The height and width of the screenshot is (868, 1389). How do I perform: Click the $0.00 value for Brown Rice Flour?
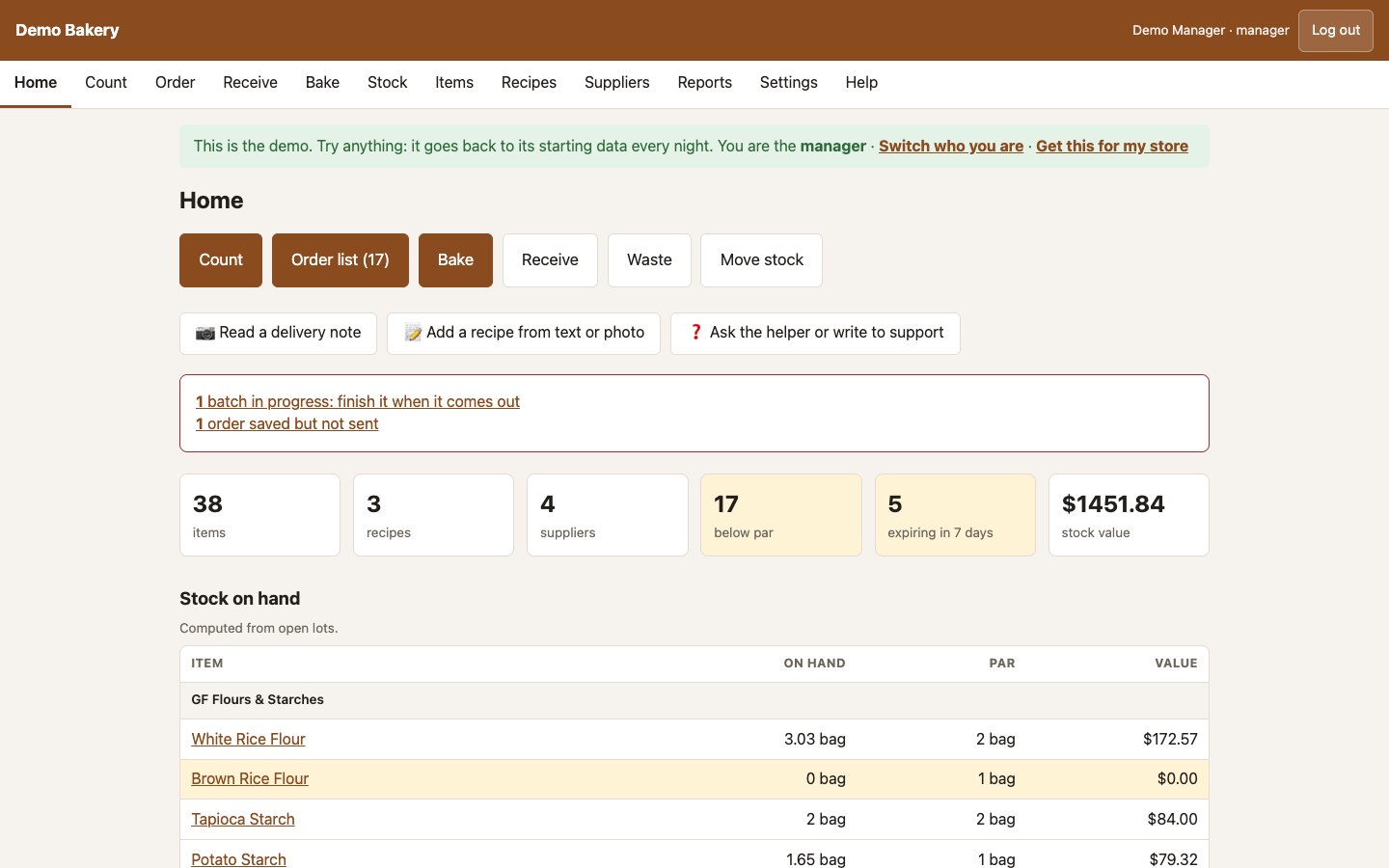click(x=1177, y=779)
